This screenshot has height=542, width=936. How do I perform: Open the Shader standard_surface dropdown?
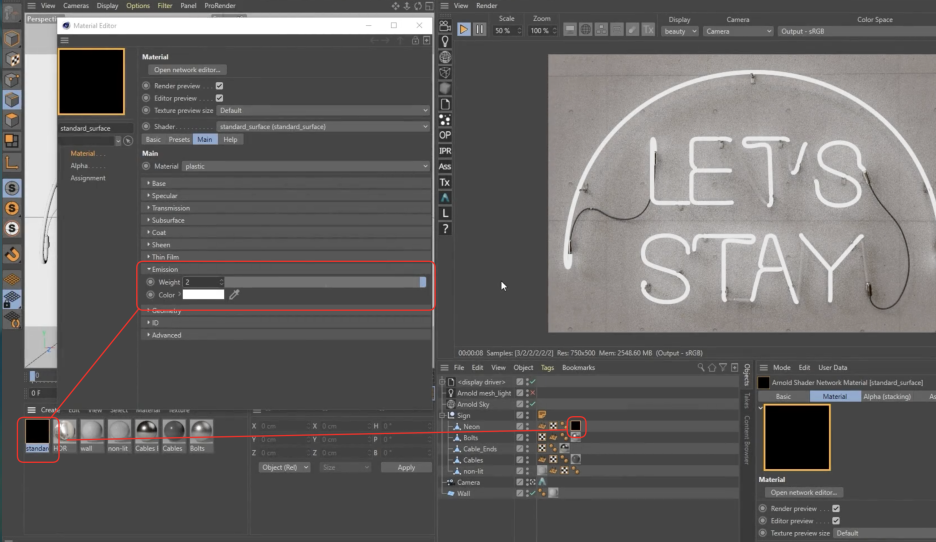tap(323, 127)
